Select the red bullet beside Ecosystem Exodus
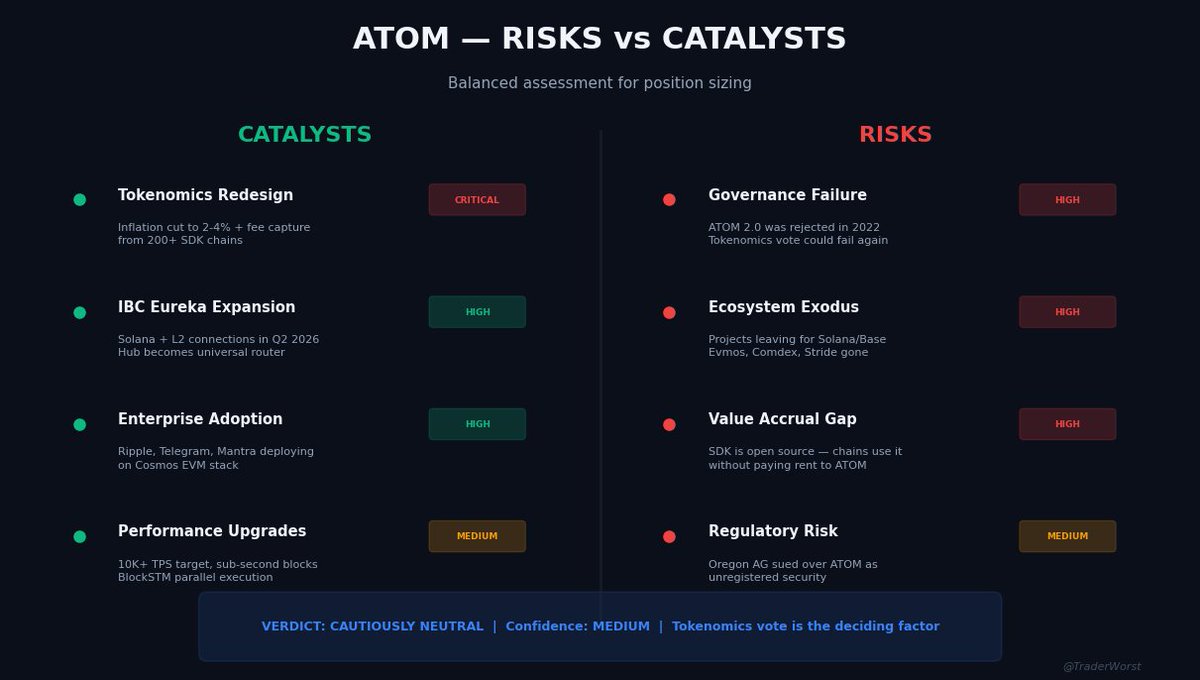 click(x=669, y=312)
